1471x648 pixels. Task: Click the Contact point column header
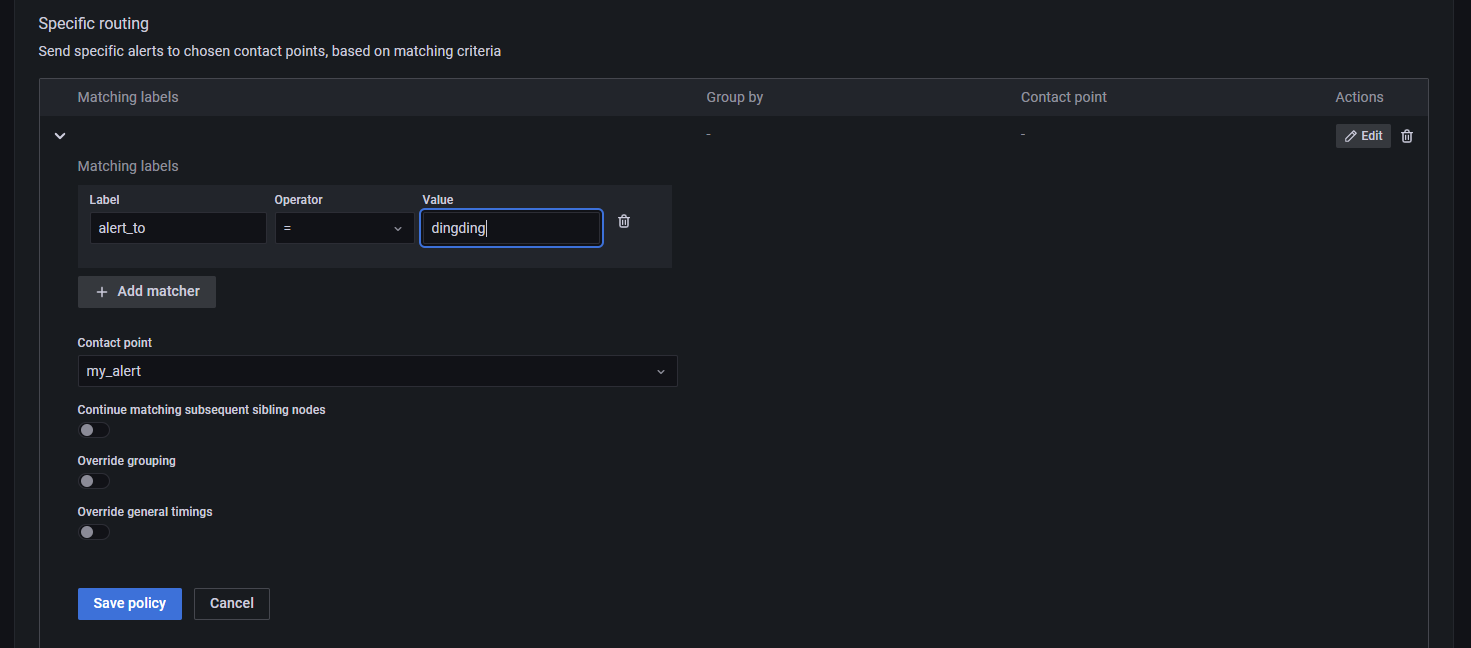[1063, 97]
